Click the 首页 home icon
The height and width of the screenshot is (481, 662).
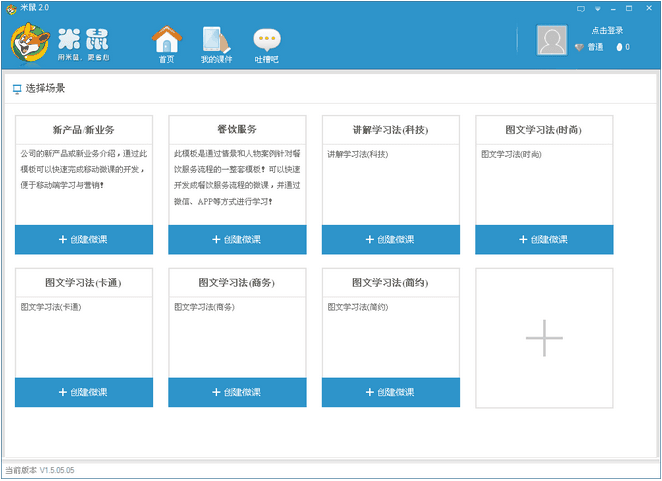pyautogui.click(x=167, y=41)
